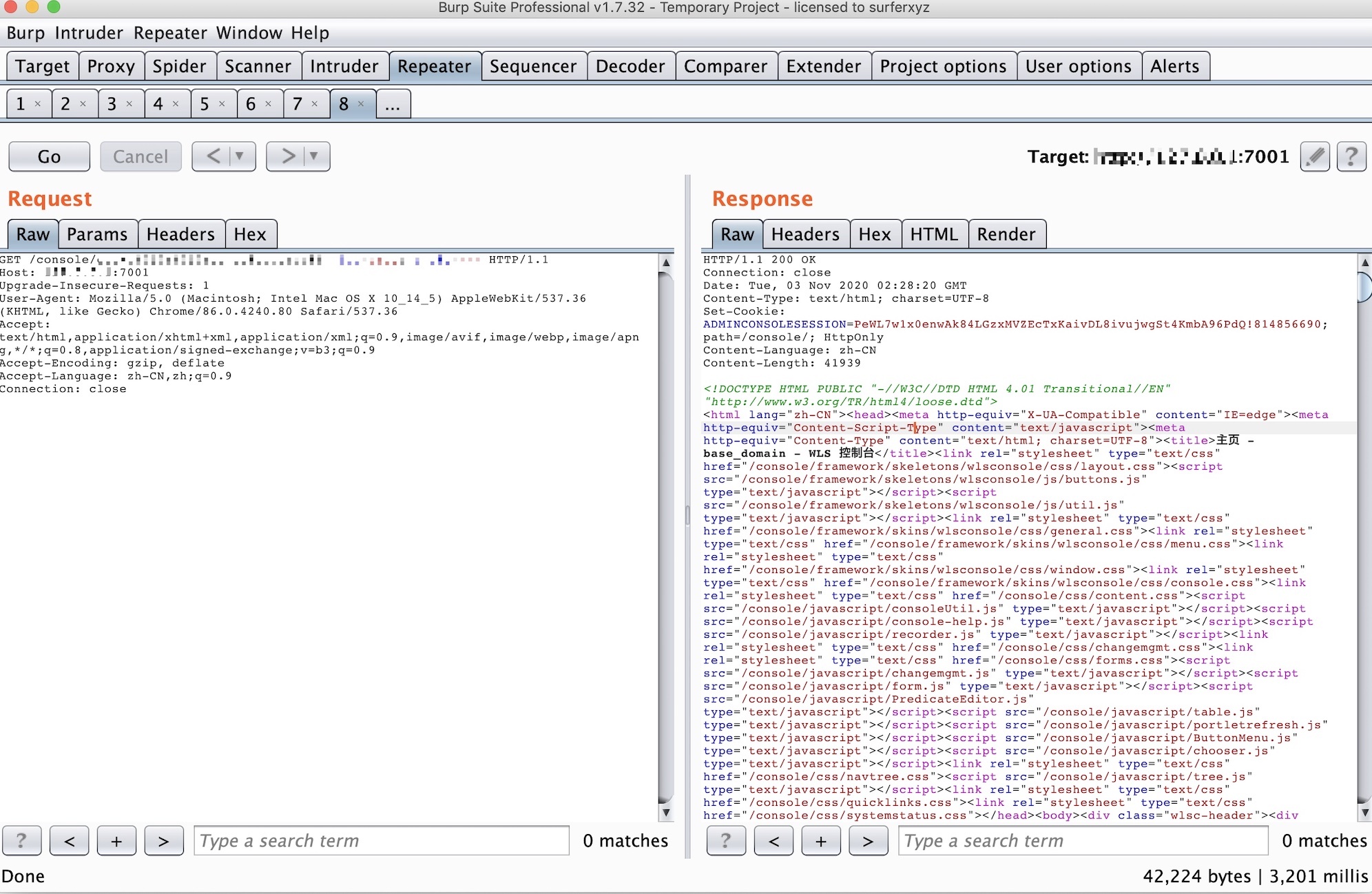This screenshot has height=894, width=1372.
Task: Open the history forward dropdown arrow
Action: tap(314, 156)
